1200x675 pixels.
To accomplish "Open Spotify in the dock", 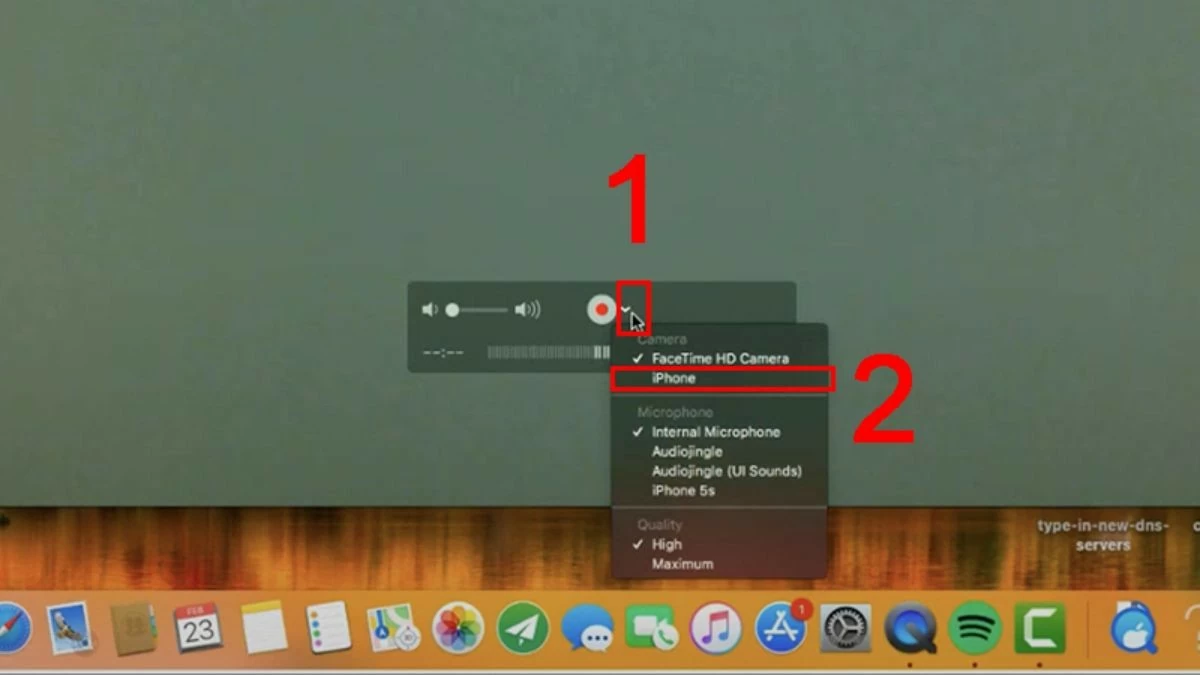I will tap(975, 628).
